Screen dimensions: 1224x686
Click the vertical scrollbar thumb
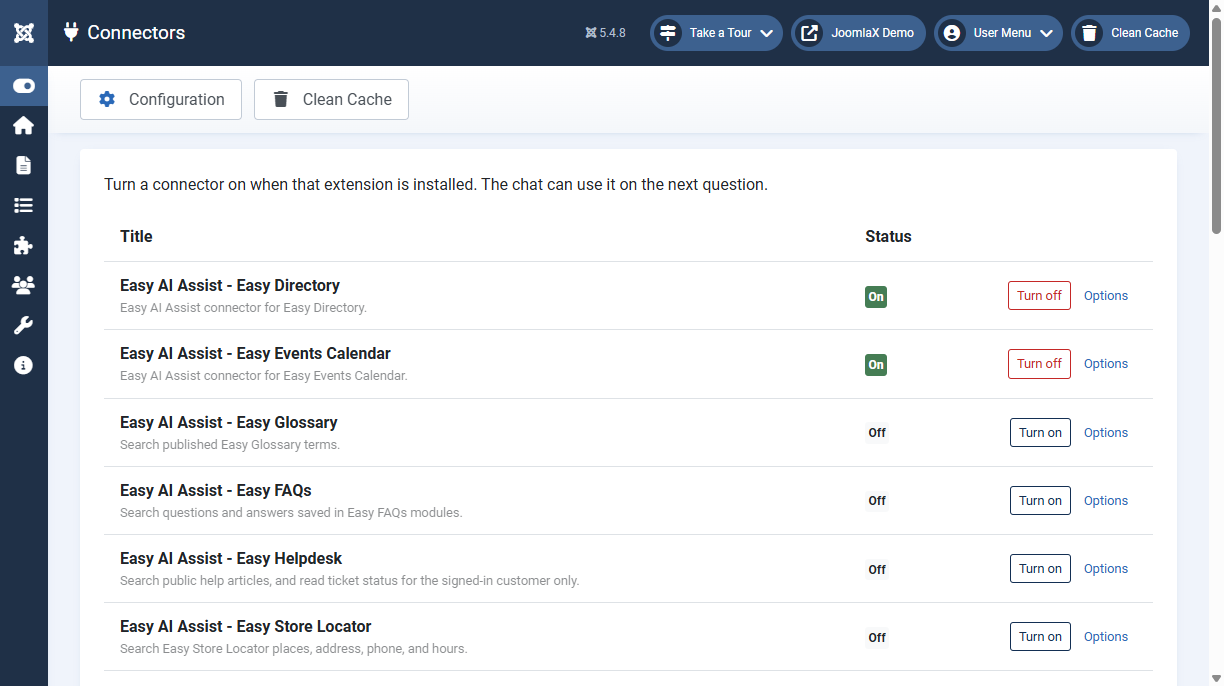point(1216,126)
